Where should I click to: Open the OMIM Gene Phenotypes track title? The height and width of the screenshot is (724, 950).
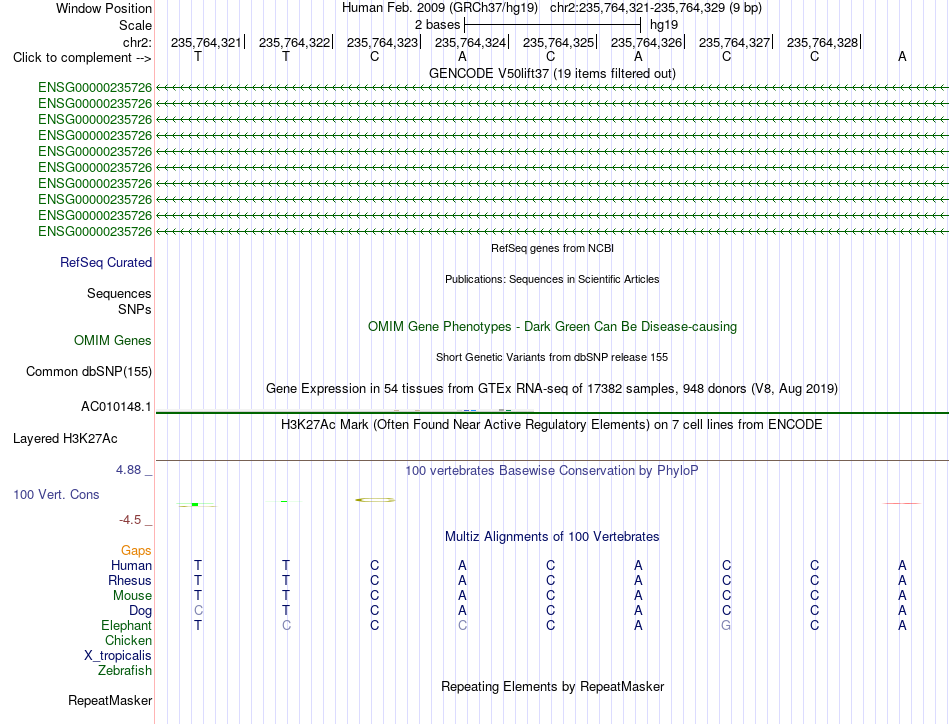[x=552, y=327]
